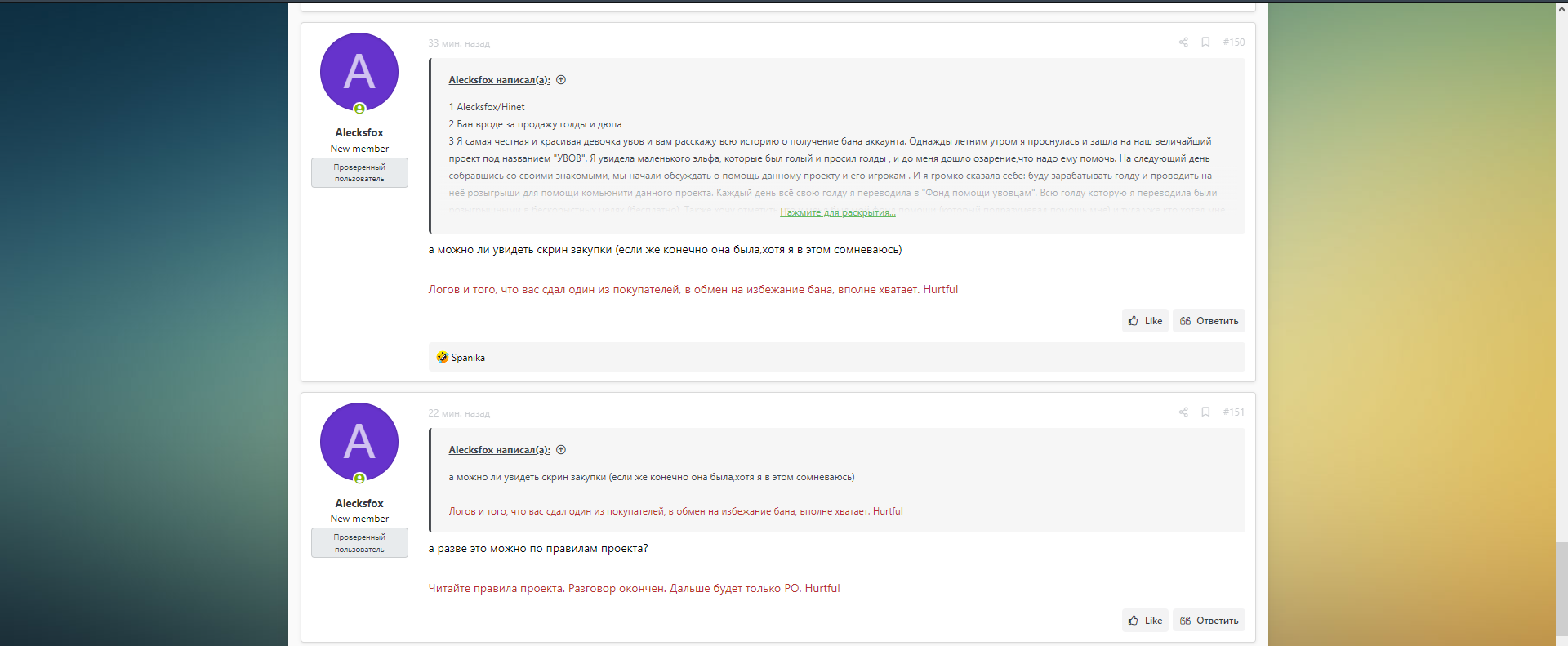1568x646 pixels.
Task: Jump to quoted post arrow in post #151
Action: coord(561,450)
